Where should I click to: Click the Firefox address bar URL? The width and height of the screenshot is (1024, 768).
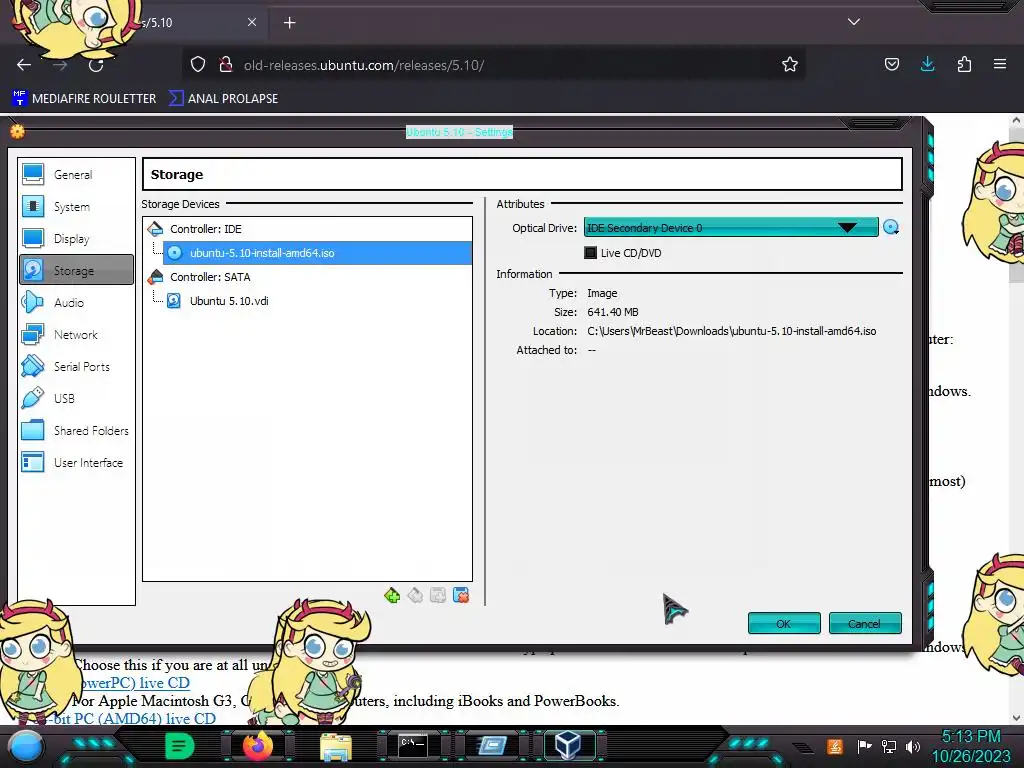coord(364,65)
